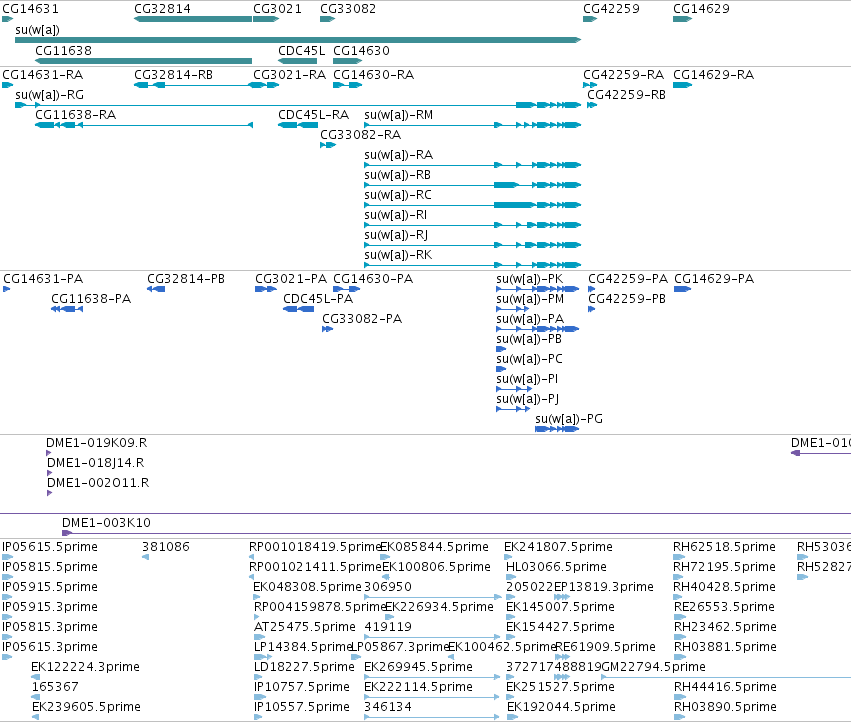Click transcript CG3021-RA label
The height and width of the screenshot is (722, 851).
(x=290, y=74)
